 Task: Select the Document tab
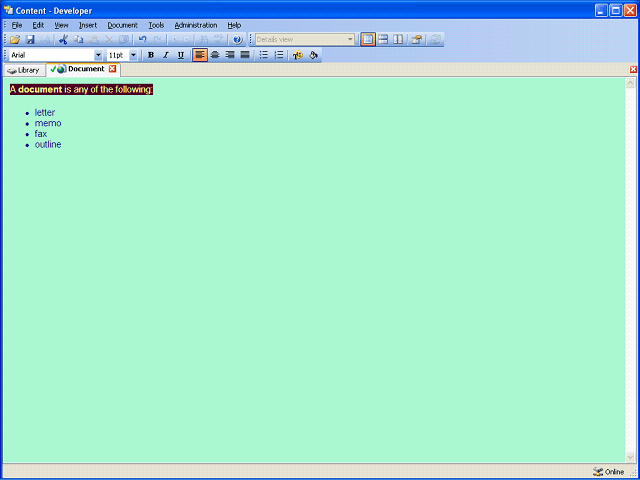[x=82, y=69]
